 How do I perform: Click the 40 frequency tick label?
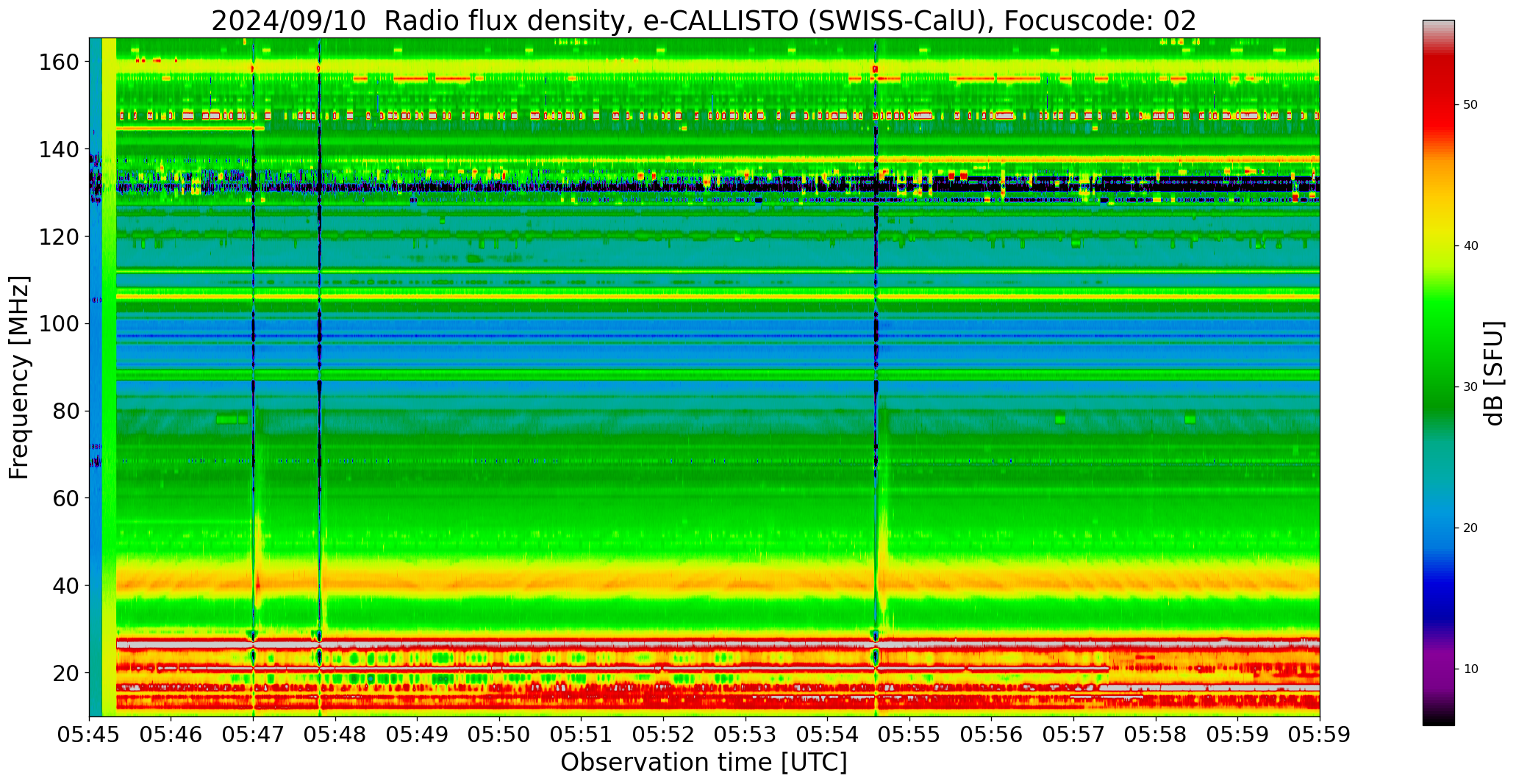pos(66,586)
